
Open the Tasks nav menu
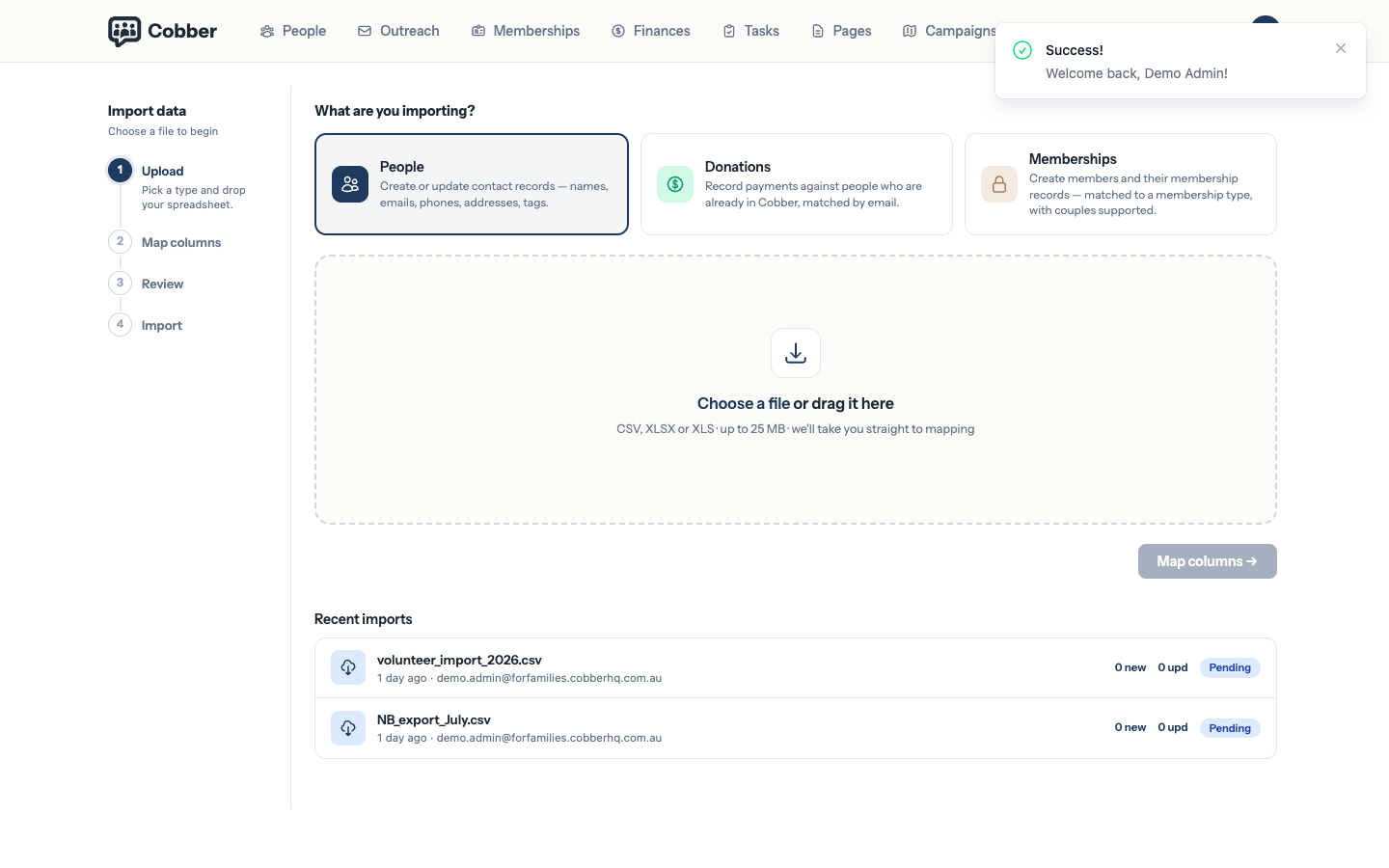pos(751,31)
